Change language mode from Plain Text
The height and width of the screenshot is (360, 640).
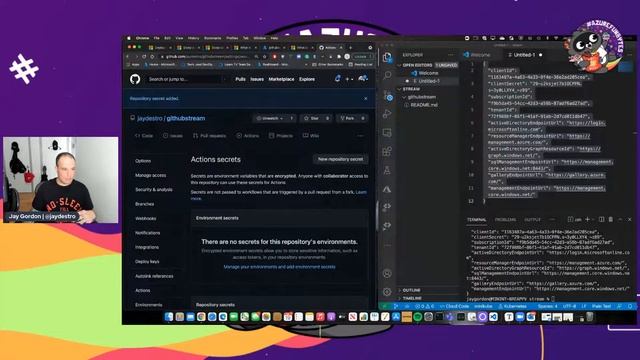(x=601, y=306)
